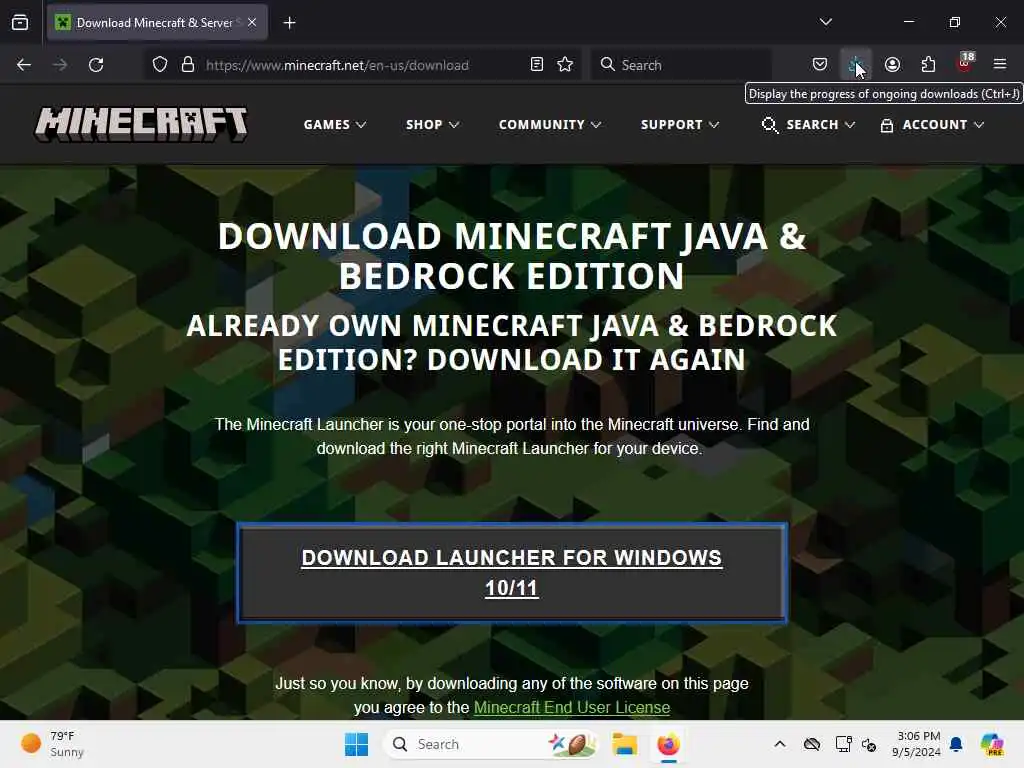Close the Download Minecraft & Server tab
The height and width of the screenshot is (768, 1024).
[x=252, y=22]
